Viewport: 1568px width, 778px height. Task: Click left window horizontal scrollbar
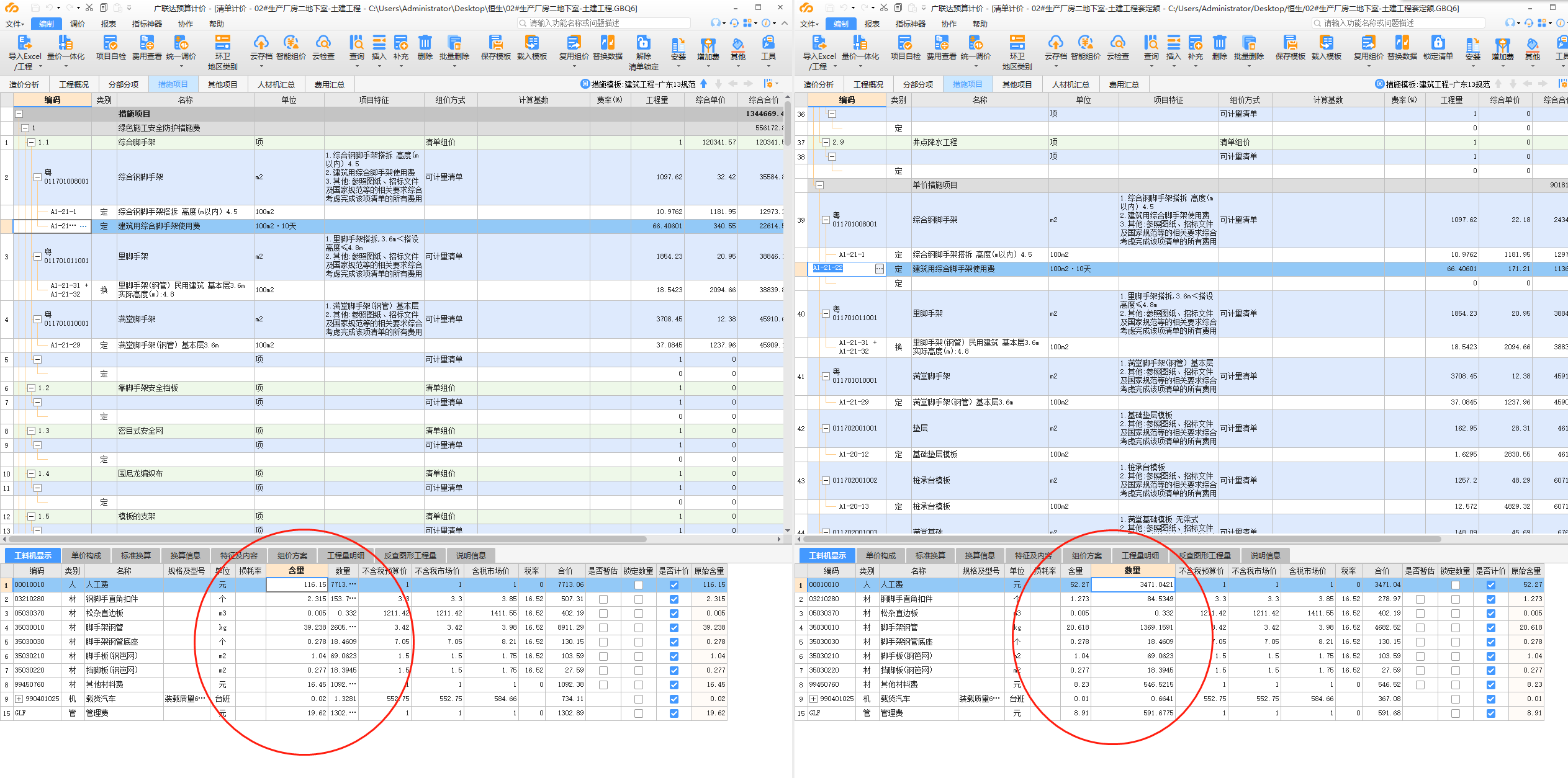coord(328,539)
